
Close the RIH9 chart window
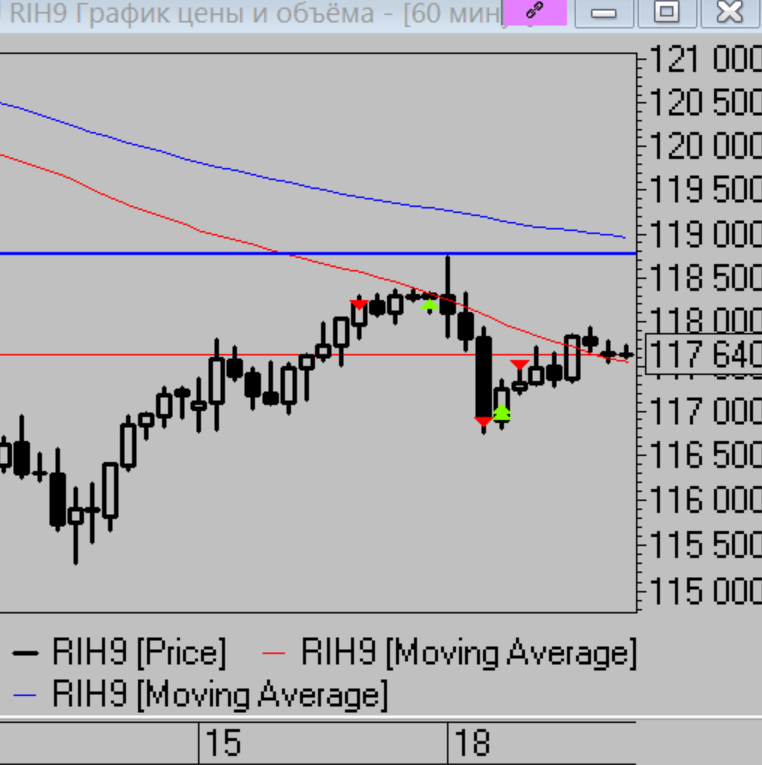point(730,12)
